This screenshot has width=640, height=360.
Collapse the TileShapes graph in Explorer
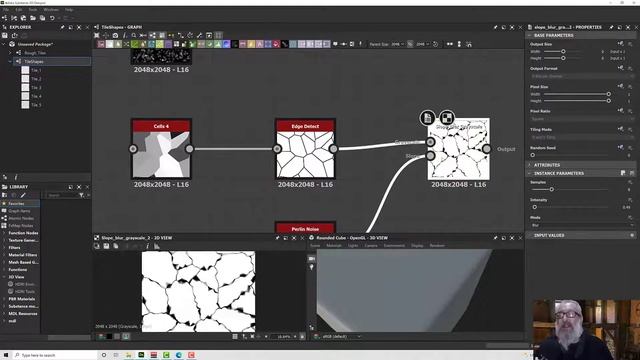pos(10,62)
